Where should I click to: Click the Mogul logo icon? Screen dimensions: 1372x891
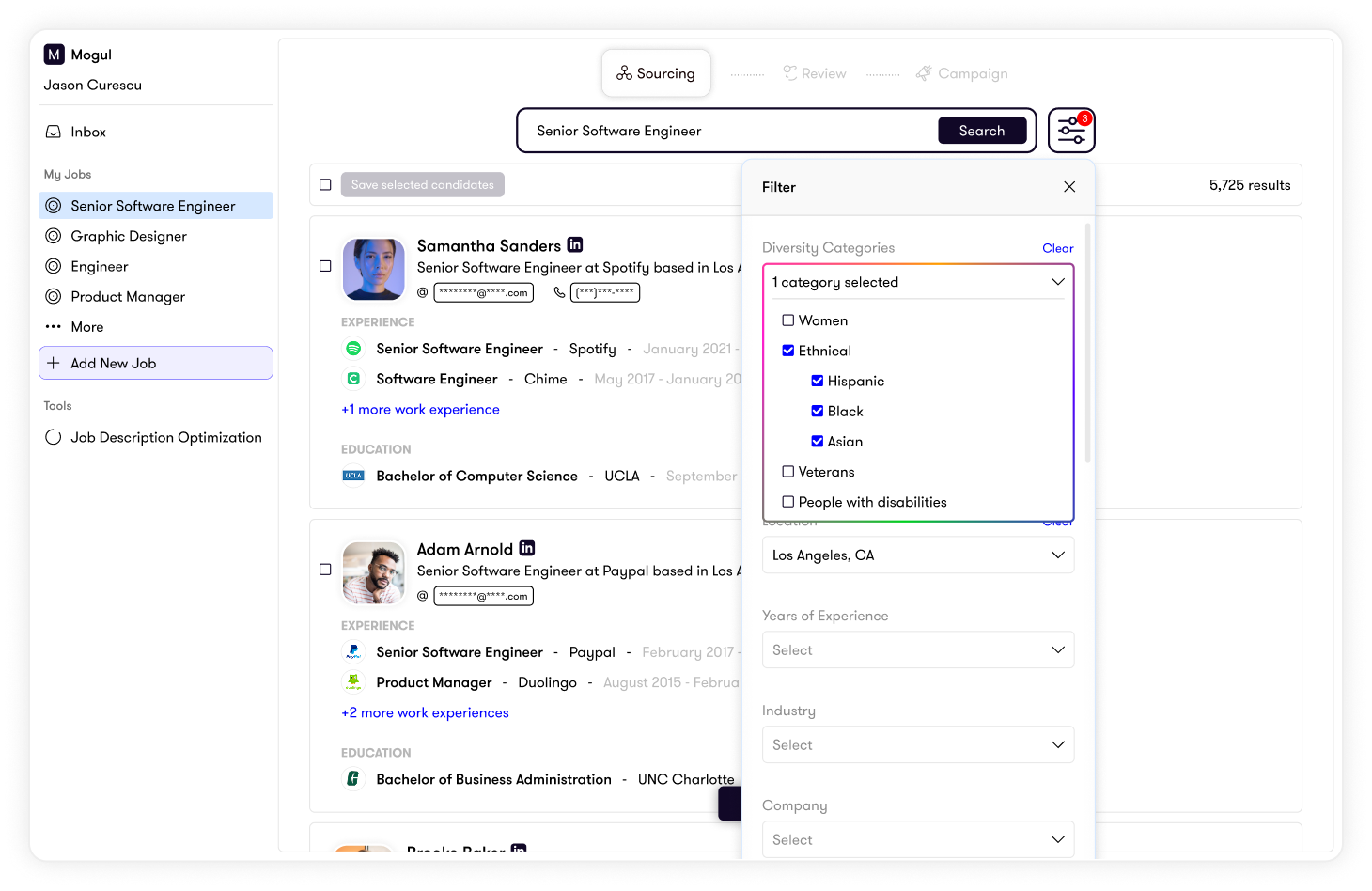55,55
